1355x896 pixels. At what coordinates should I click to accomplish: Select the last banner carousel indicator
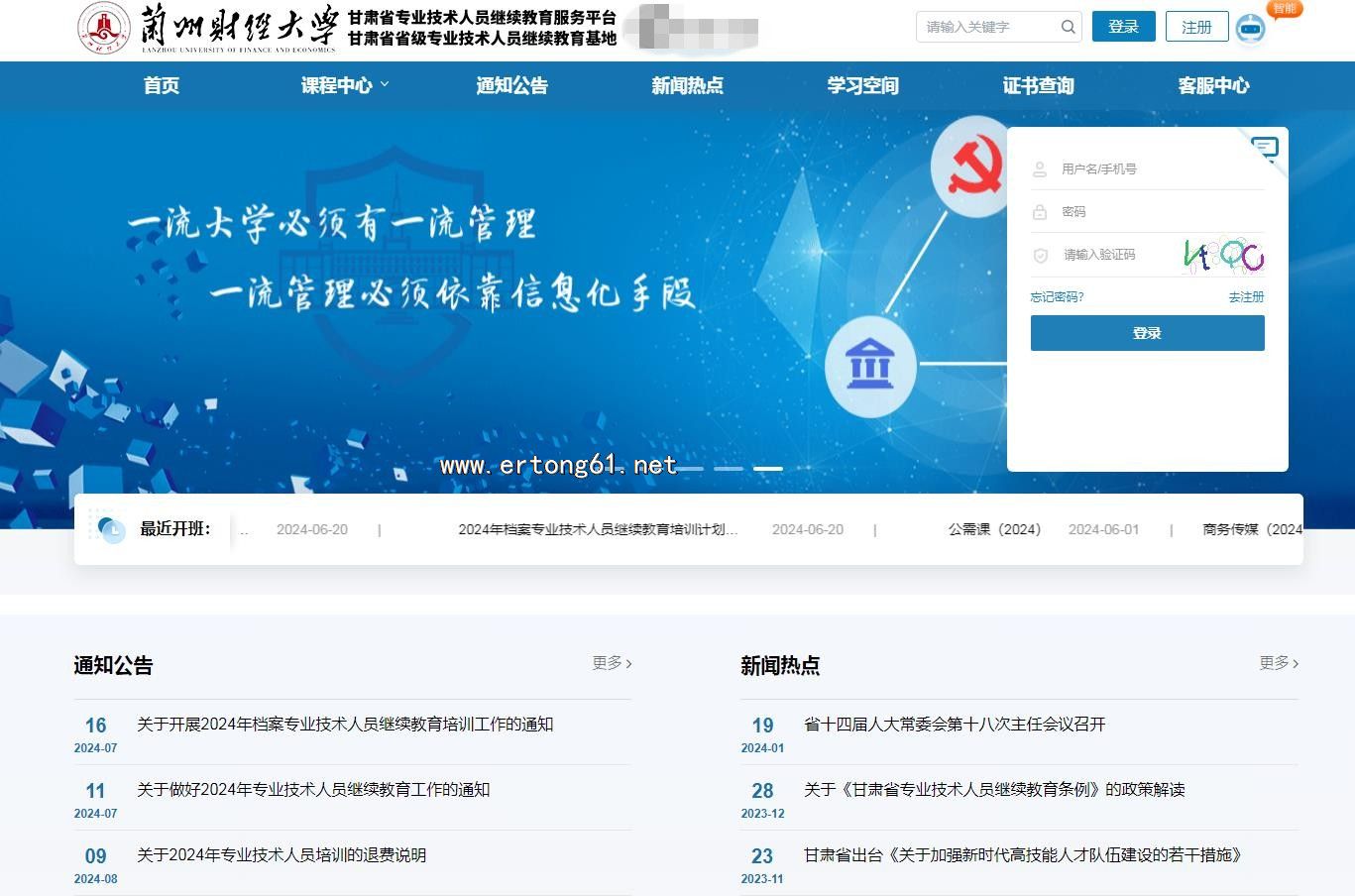767,468
